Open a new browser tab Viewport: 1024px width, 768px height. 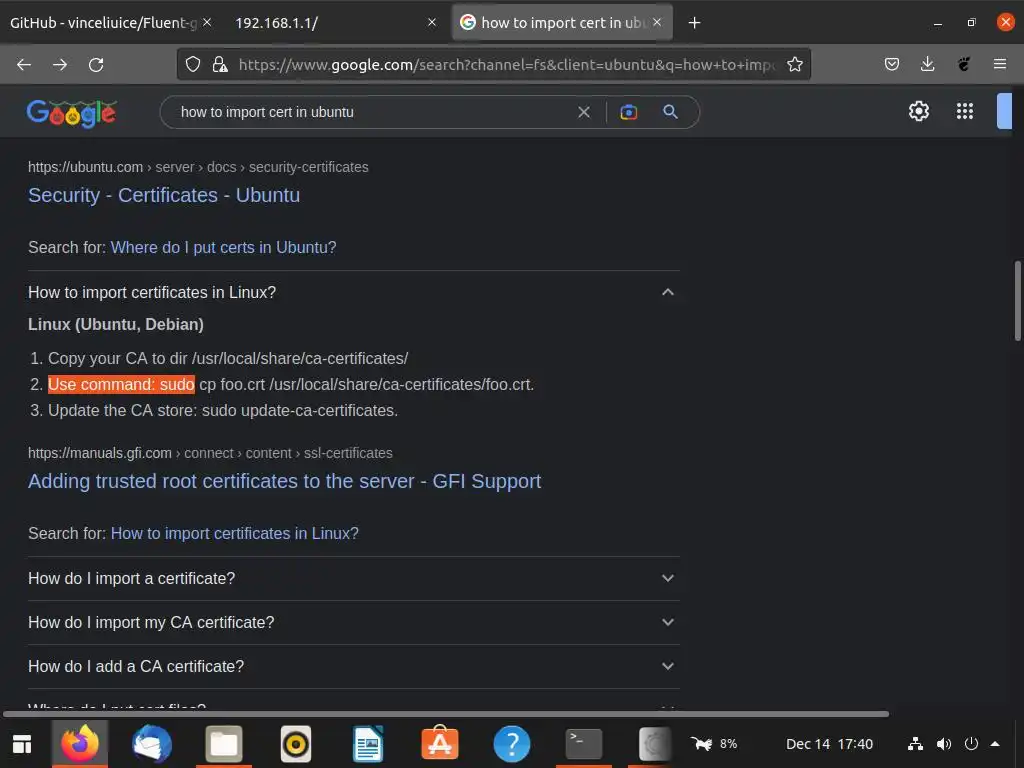(x=694, y=23)
